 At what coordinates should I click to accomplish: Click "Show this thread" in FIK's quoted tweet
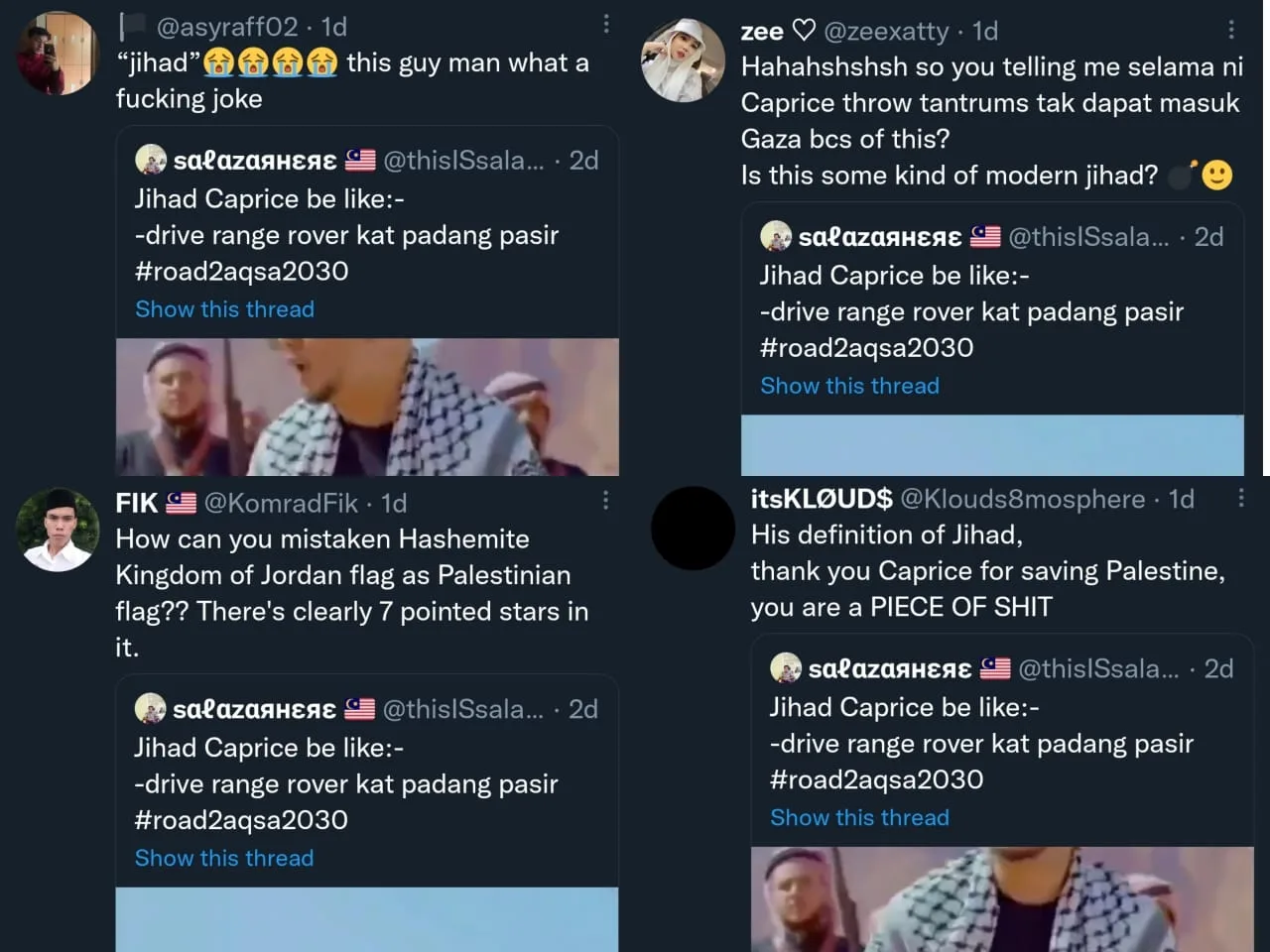click(x=224, y=858)
